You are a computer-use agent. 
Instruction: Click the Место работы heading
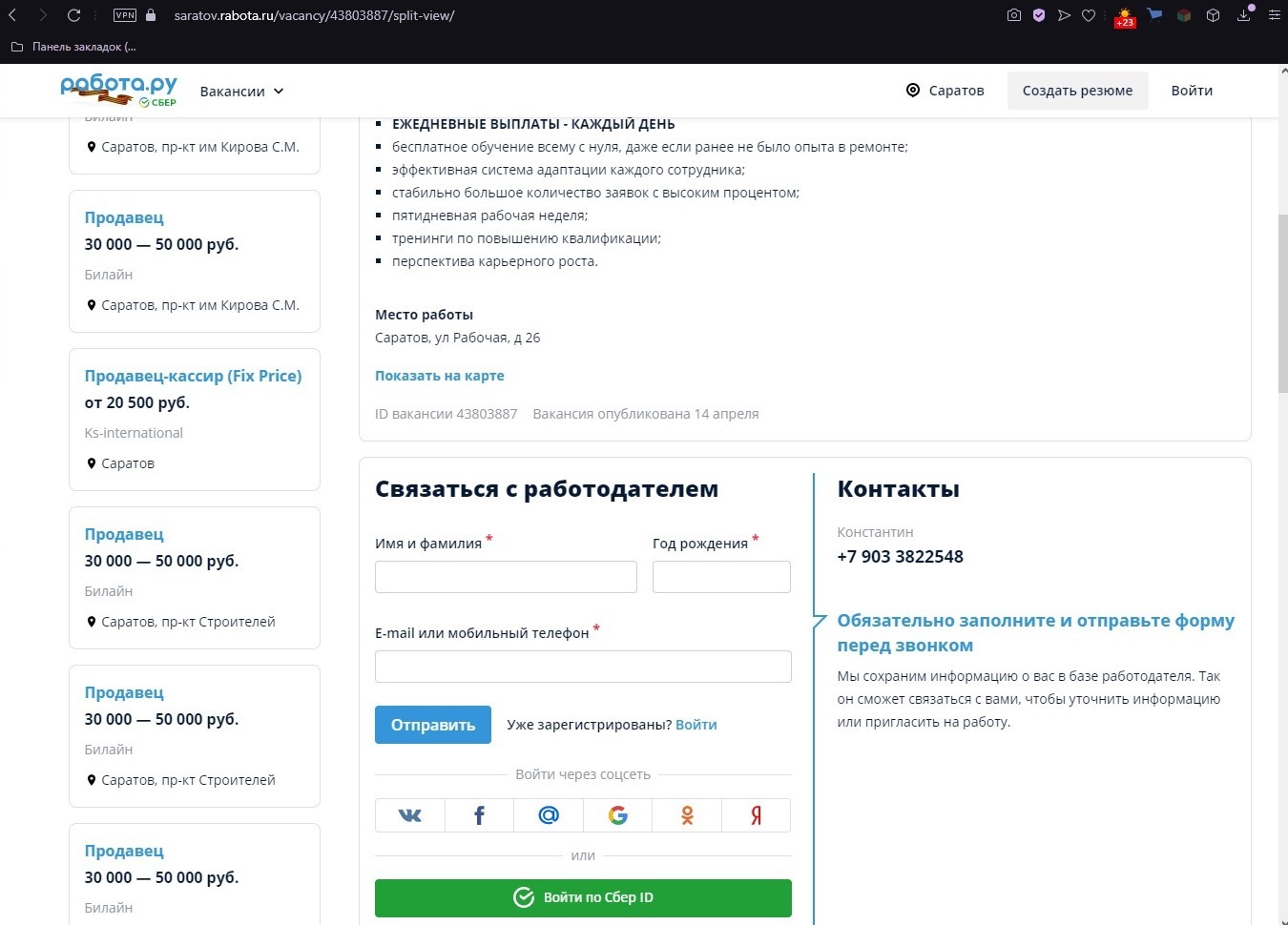(424, 315)
